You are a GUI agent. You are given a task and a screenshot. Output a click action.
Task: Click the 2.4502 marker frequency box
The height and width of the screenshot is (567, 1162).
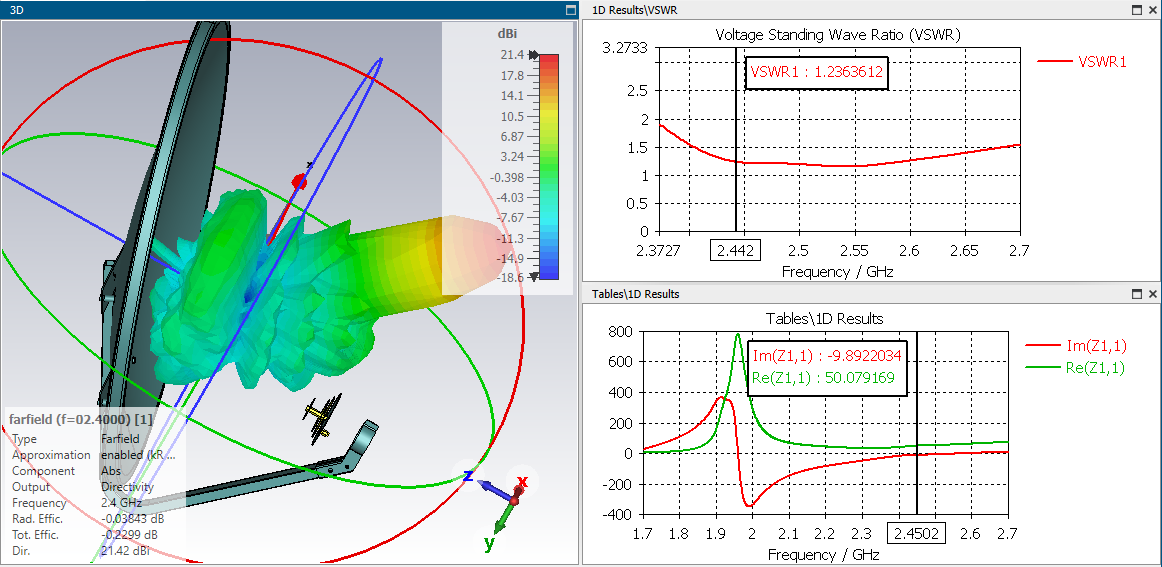[x=917, y=534]
